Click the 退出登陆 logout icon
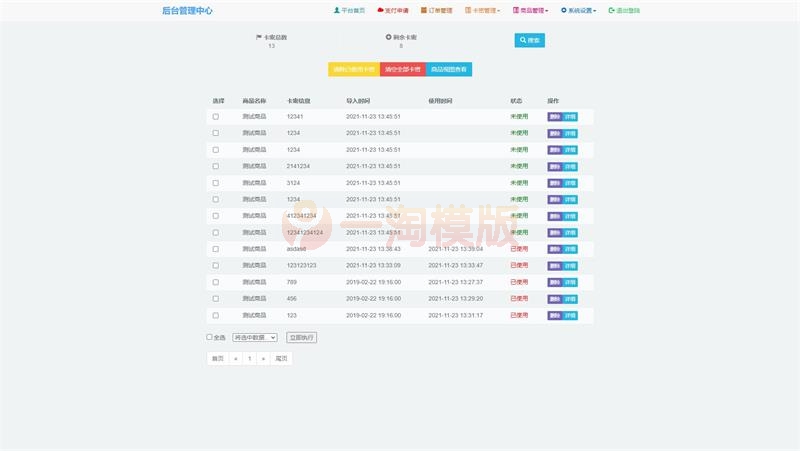800x451 pixels. tap(611, 10)
